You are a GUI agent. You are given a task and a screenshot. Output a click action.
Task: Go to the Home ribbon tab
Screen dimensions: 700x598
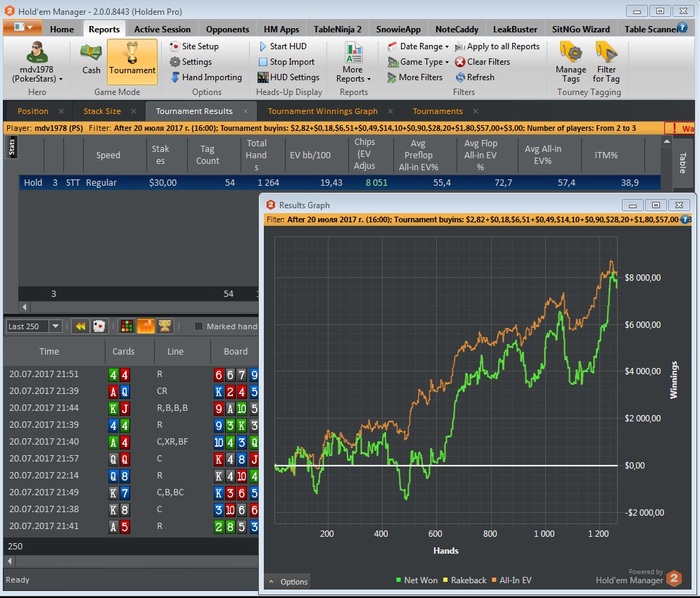62,29
